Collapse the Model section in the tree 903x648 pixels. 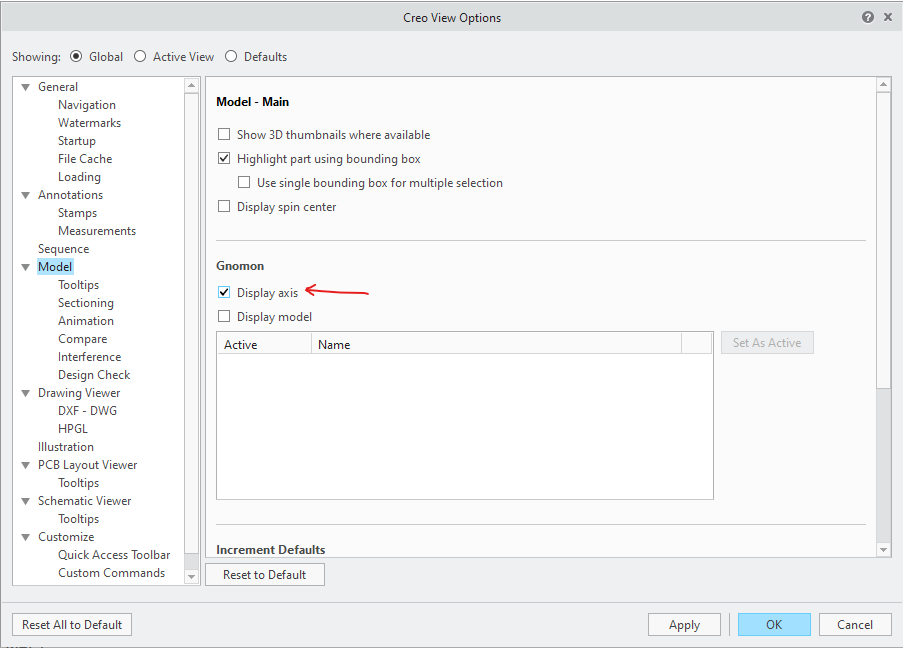25,266
